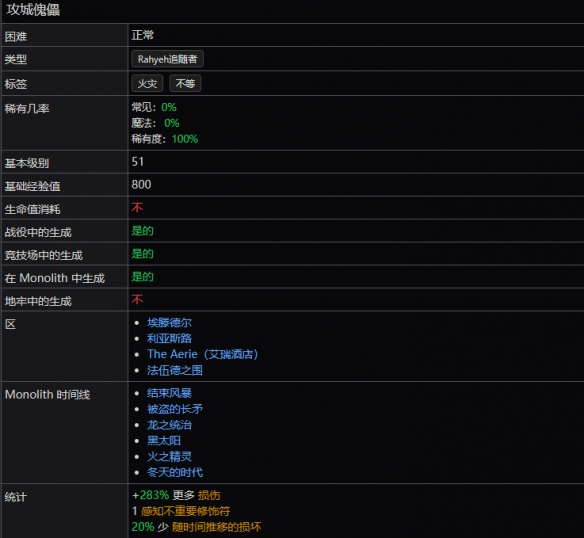Open the 龙之统治 timeline link
The width and height of the screenshot is (584, 538).
169,425
